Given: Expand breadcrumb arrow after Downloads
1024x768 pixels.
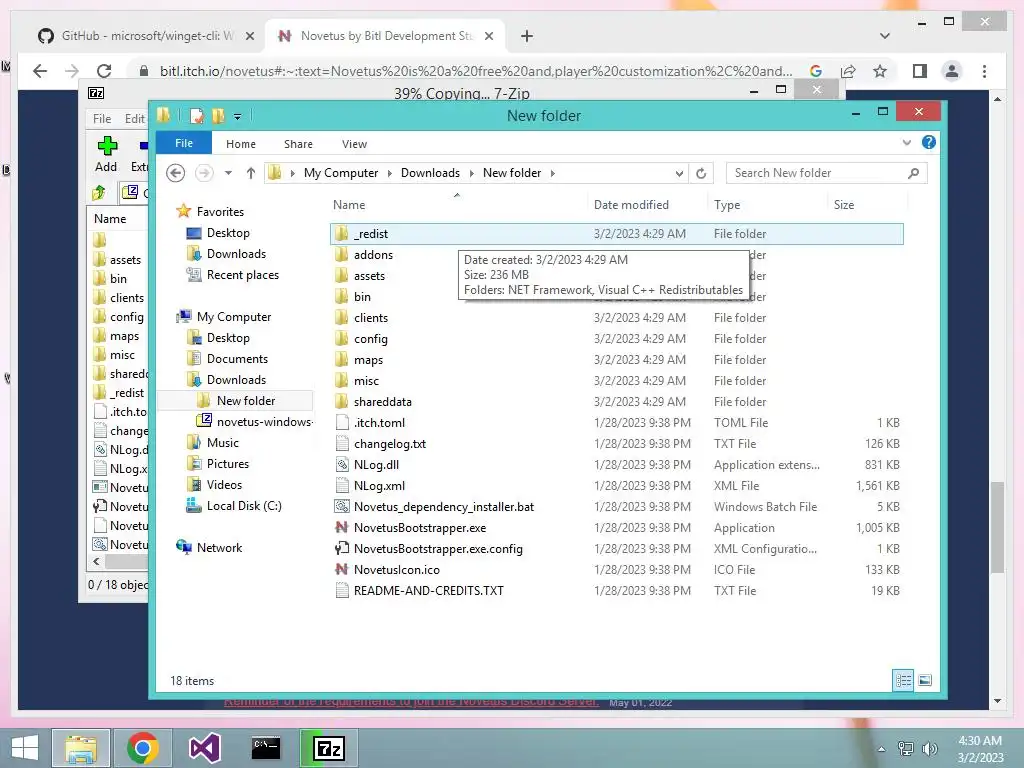Looking at the screenshot, I should coord(472,173).
